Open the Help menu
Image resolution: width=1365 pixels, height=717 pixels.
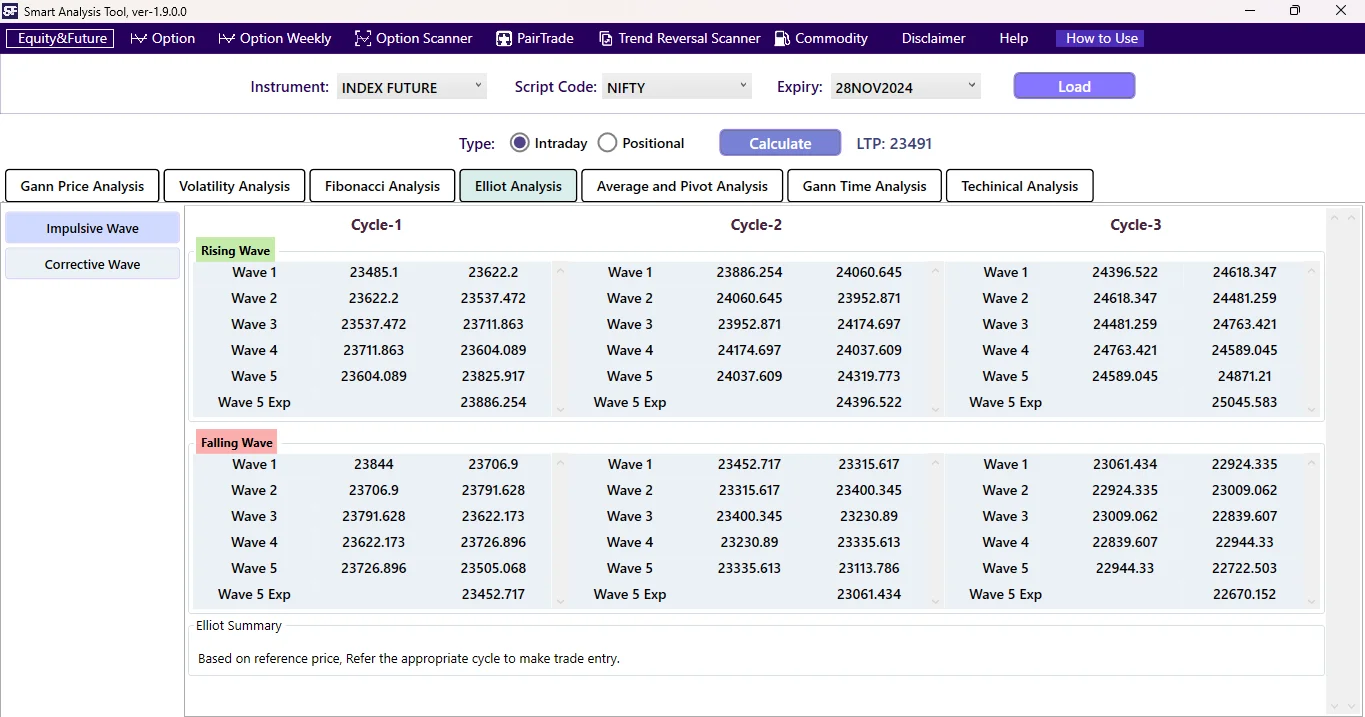[1012, 38]
